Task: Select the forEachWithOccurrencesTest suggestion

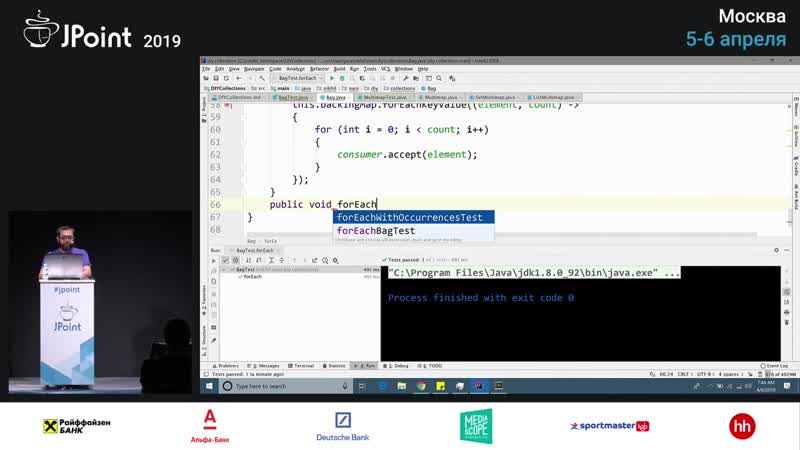Action: [x=409, y=217]
